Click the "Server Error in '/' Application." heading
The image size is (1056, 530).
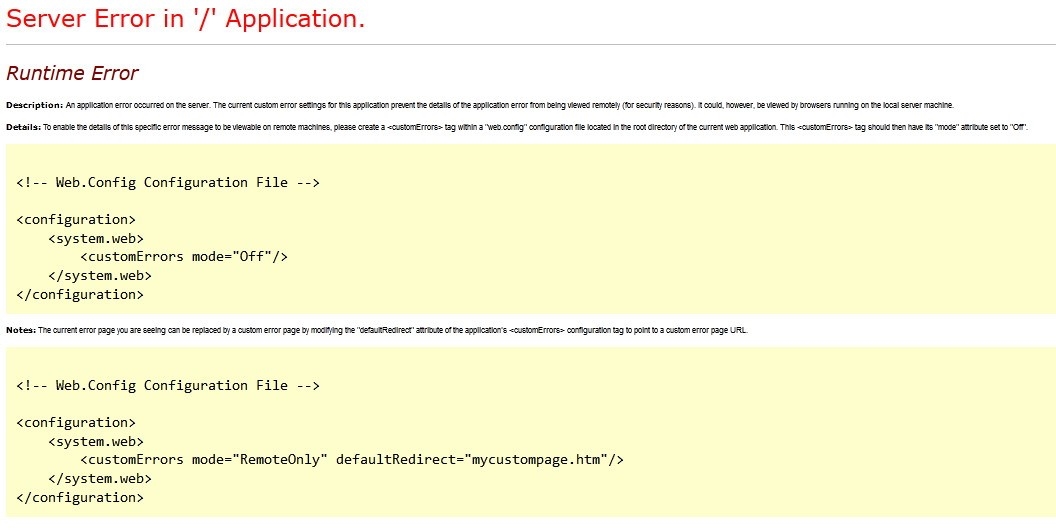click(186, 19)
